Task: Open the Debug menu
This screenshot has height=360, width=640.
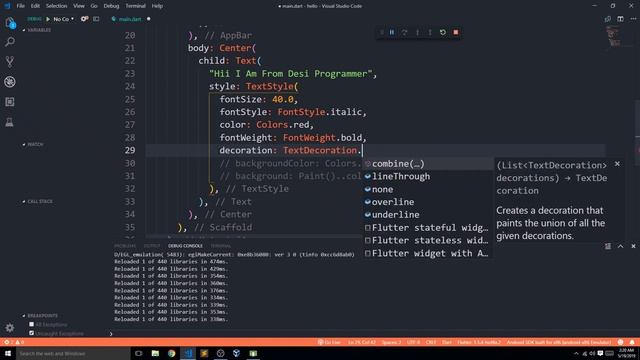Action: pos(111,6)
